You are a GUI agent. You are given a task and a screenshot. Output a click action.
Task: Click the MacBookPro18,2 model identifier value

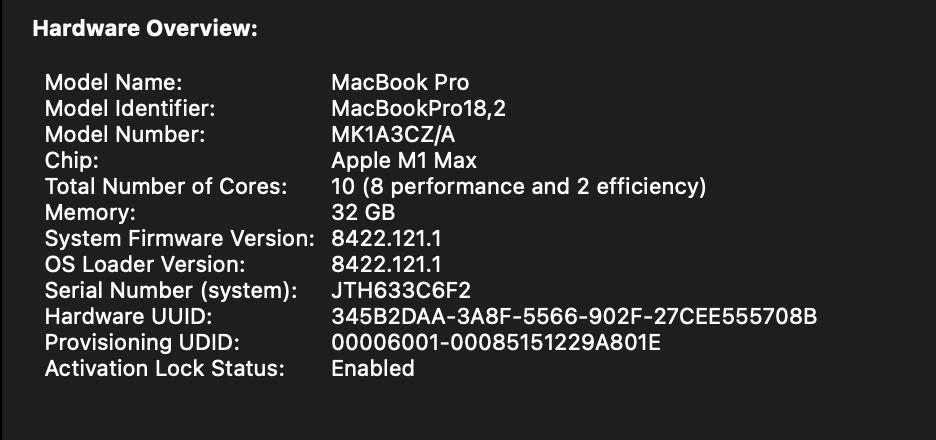coord(418,108)
